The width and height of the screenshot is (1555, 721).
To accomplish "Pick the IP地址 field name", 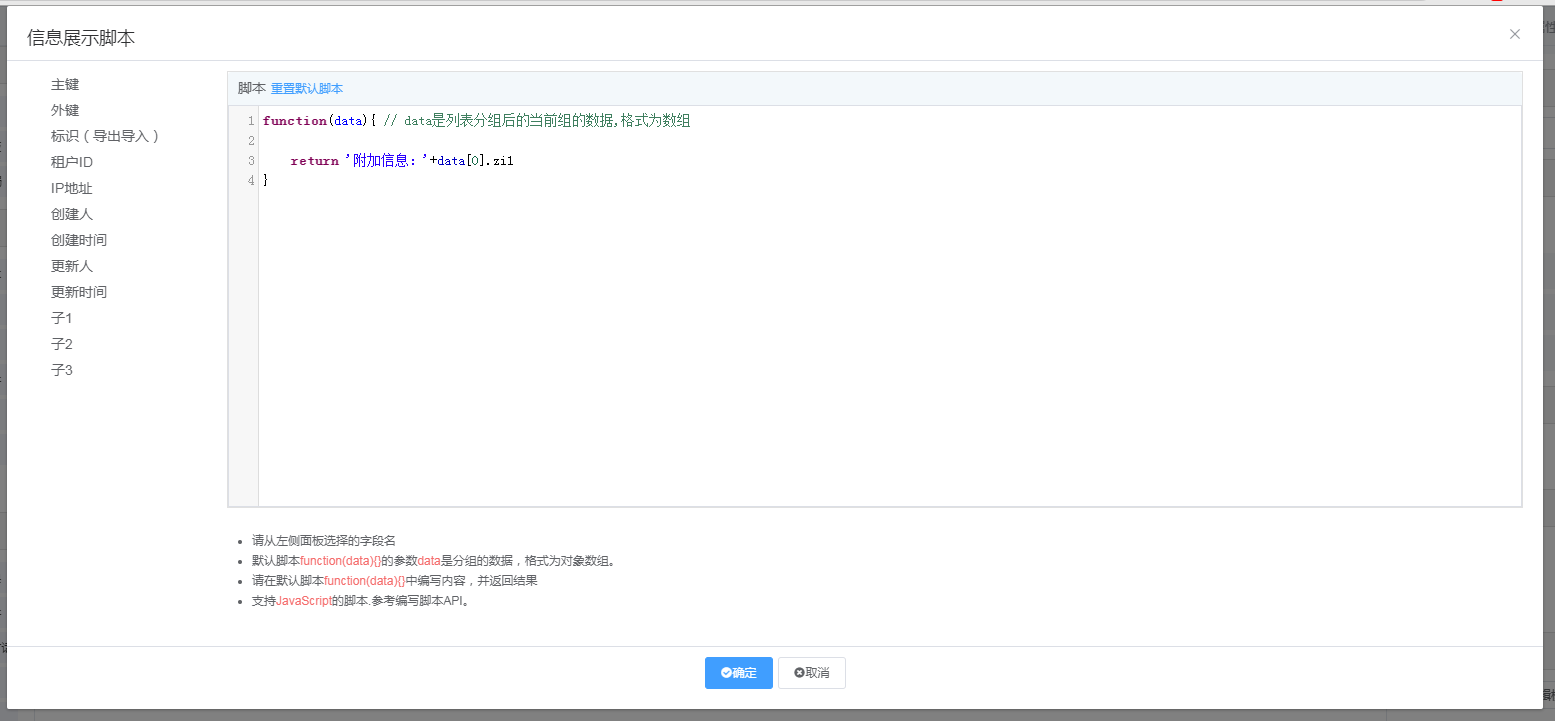I will (72, 188).
